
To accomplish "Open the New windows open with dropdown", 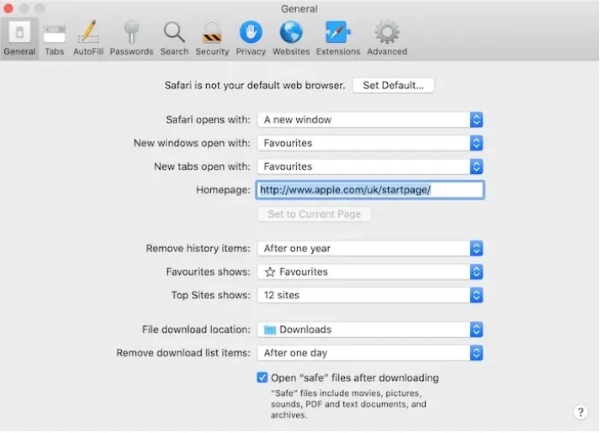I will point(370,143).
